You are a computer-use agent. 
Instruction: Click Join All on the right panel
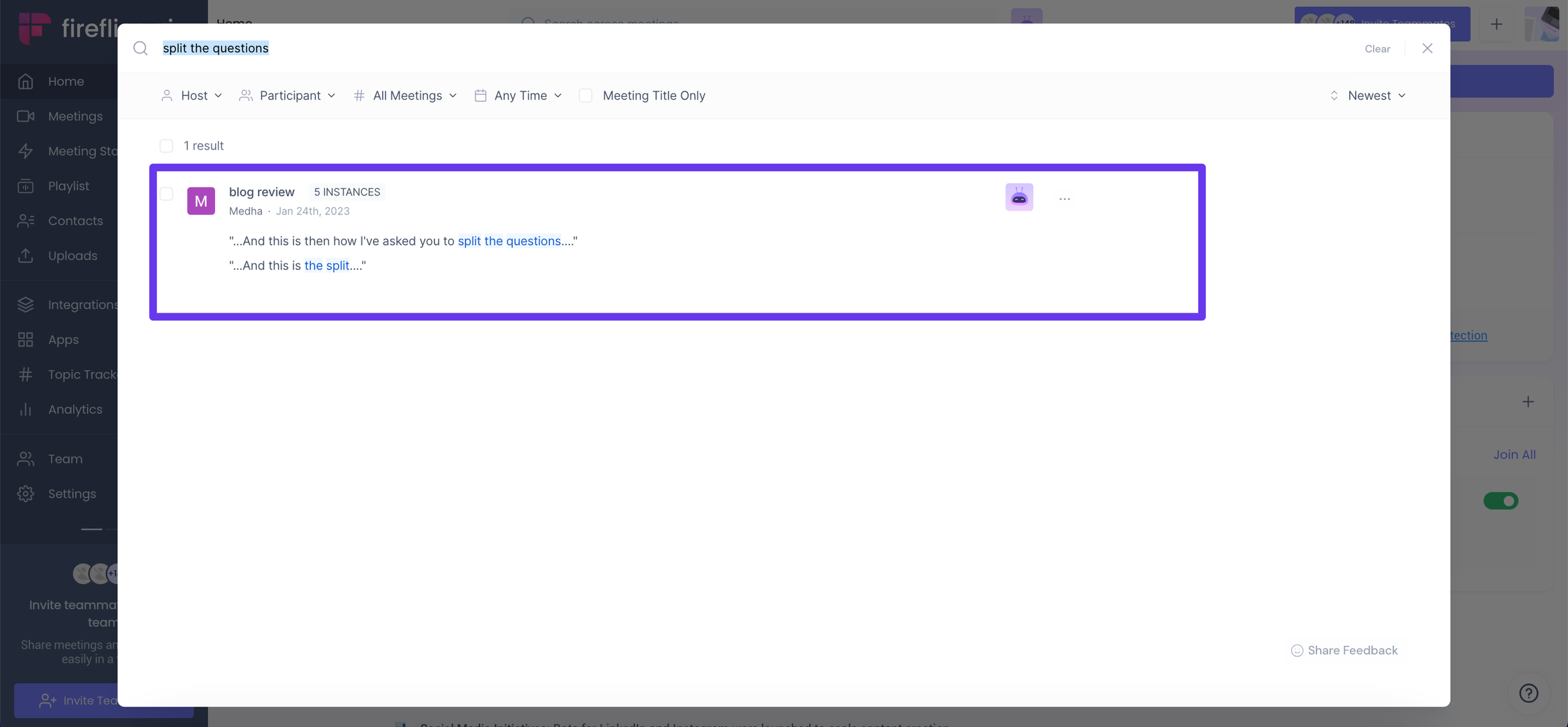pyautogui.click(x=1514, y=454)
